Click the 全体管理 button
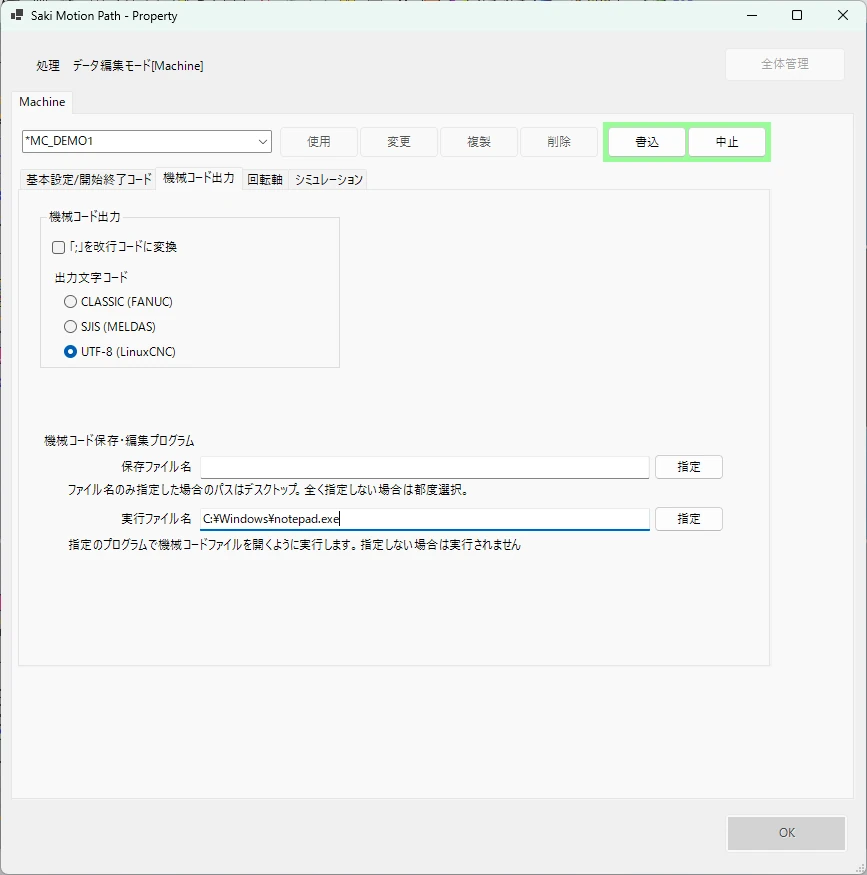This screenshot has width=867, height=875. (784, 64)
